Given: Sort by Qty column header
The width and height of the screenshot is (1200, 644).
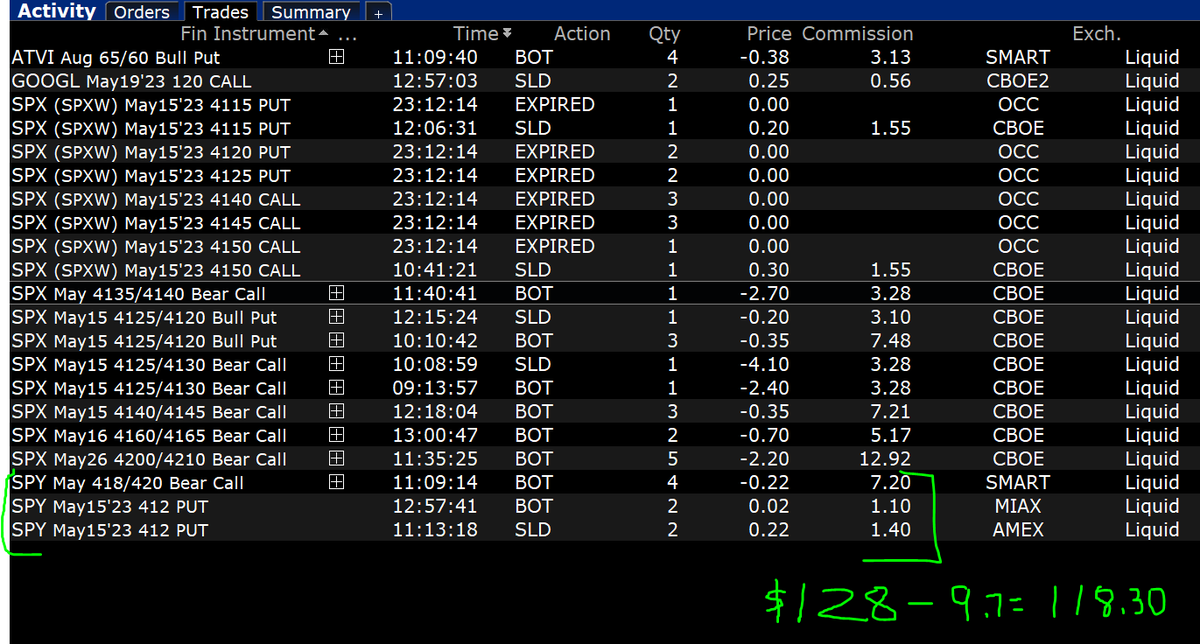Looking at the screenshot, I should 664,34.
